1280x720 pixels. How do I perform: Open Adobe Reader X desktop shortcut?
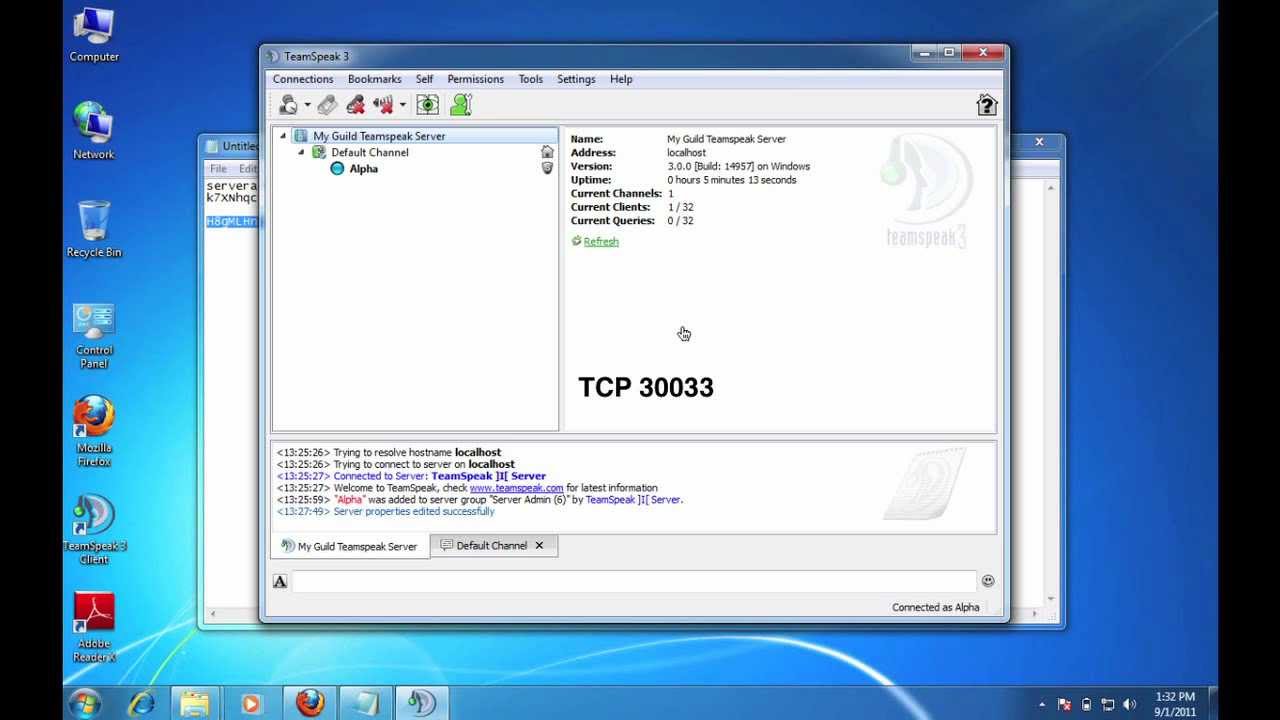click(x=94, y=627)
